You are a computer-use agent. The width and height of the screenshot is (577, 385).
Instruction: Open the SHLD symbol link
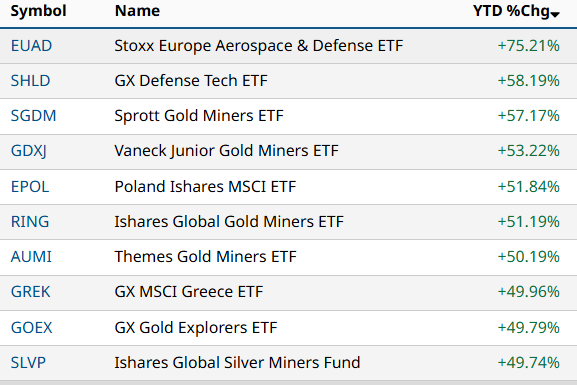tap(30, 81)
